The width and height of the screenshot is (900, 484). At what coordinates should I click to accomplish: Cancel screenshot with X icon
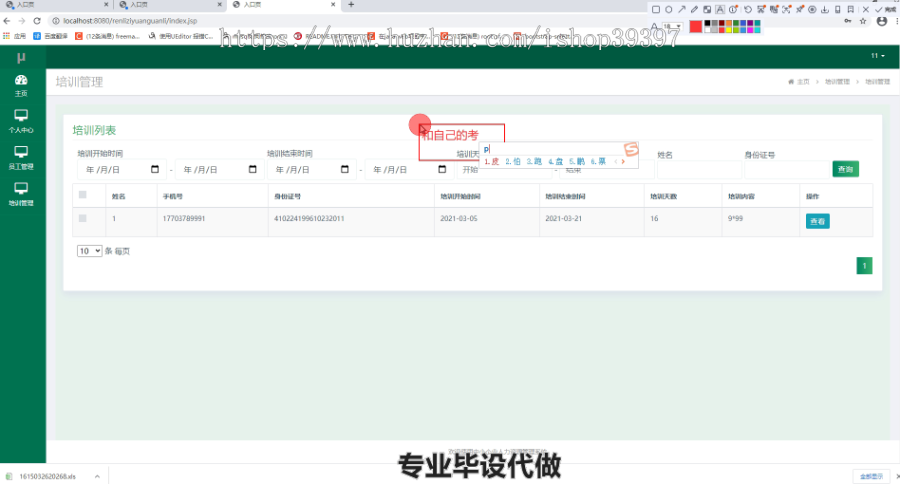point(866,9)
